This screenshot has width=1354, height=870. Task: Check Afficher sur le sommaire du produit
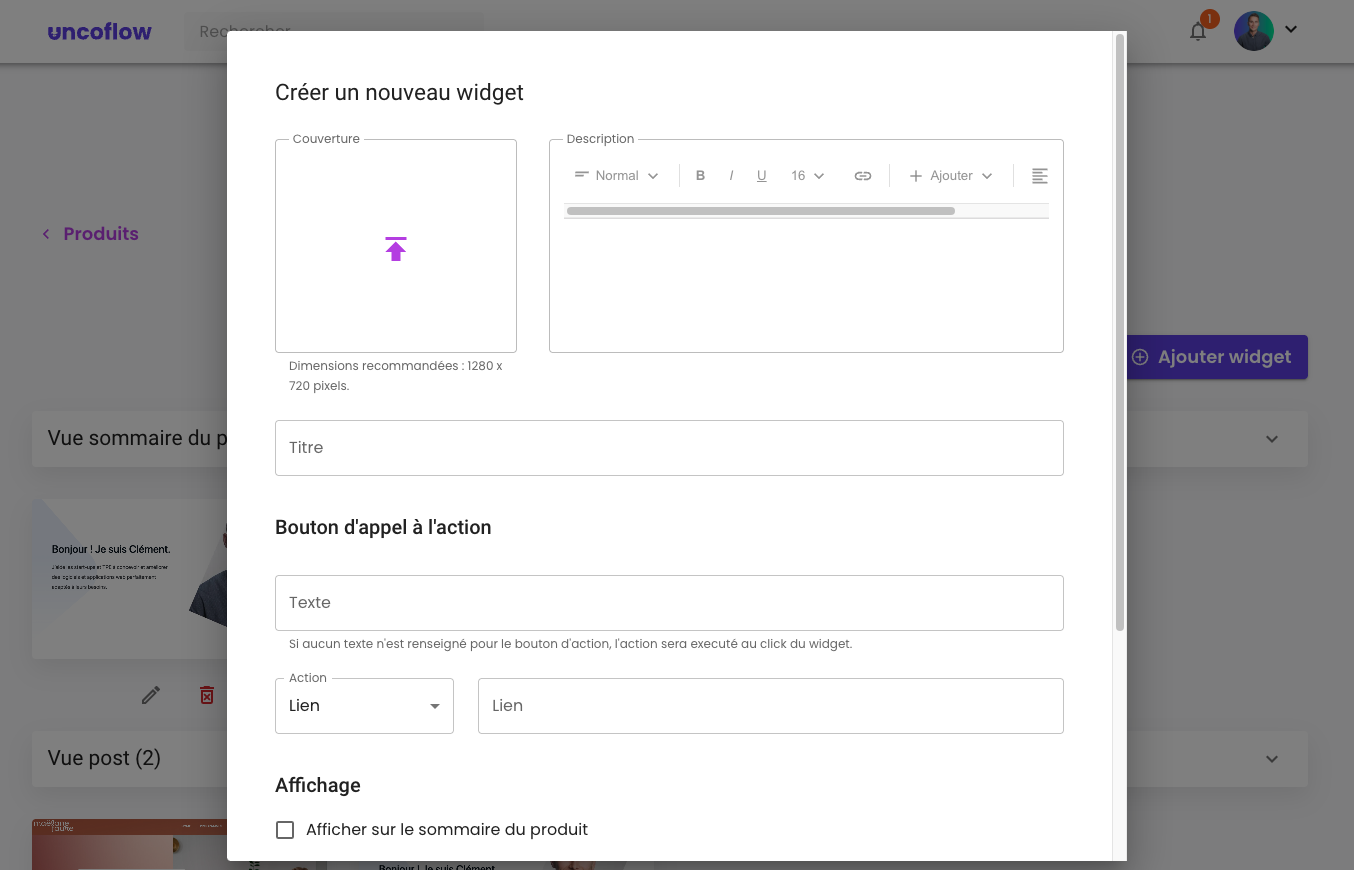tap(285, 830)
